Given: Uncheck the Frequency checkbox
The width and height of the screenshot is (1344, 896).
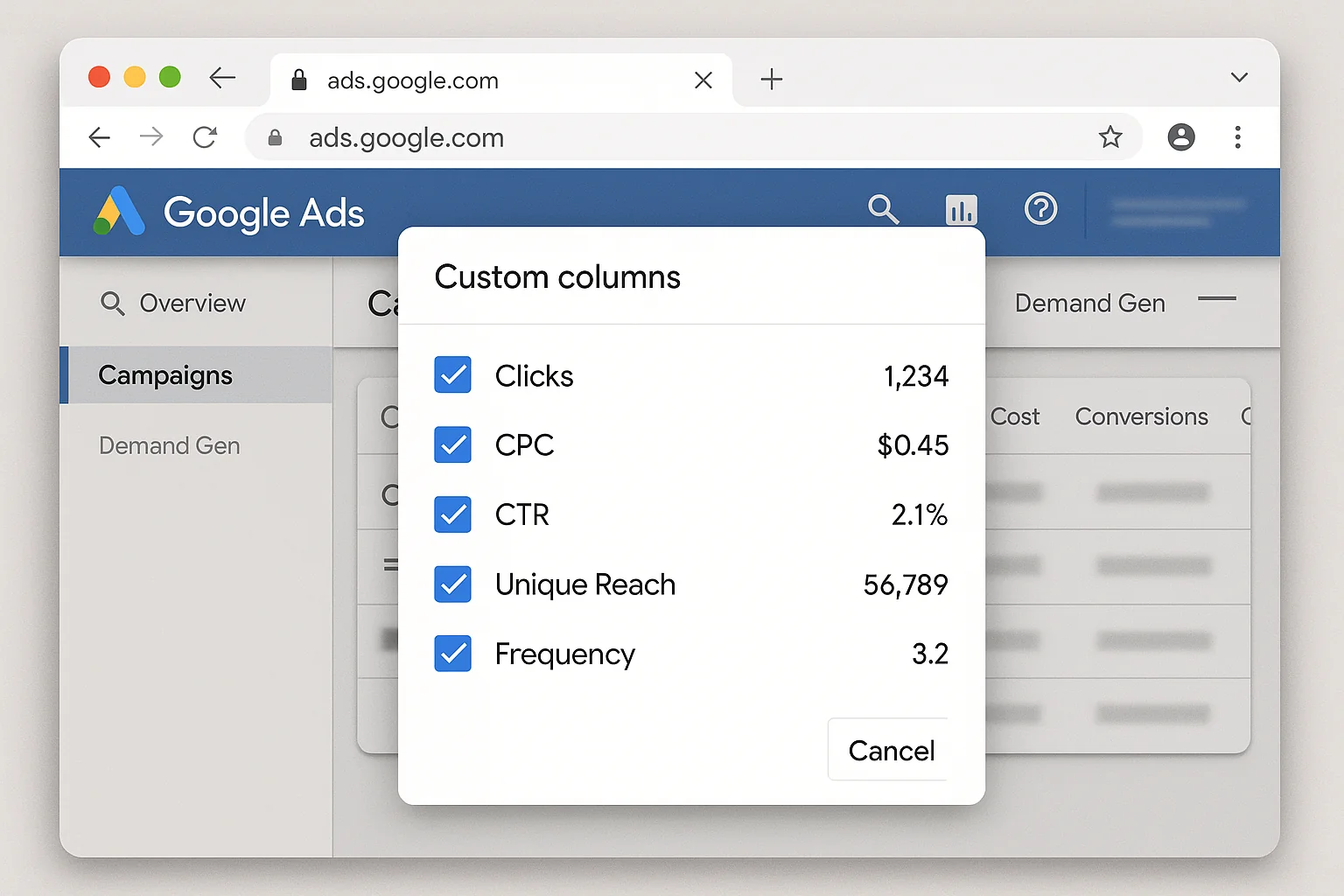Looking at the screenshot, I should 452,654.
